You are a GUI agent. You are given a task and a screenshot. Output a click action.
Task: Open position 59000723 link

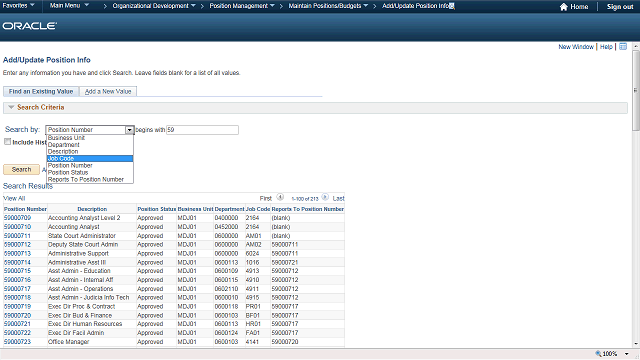17,342
